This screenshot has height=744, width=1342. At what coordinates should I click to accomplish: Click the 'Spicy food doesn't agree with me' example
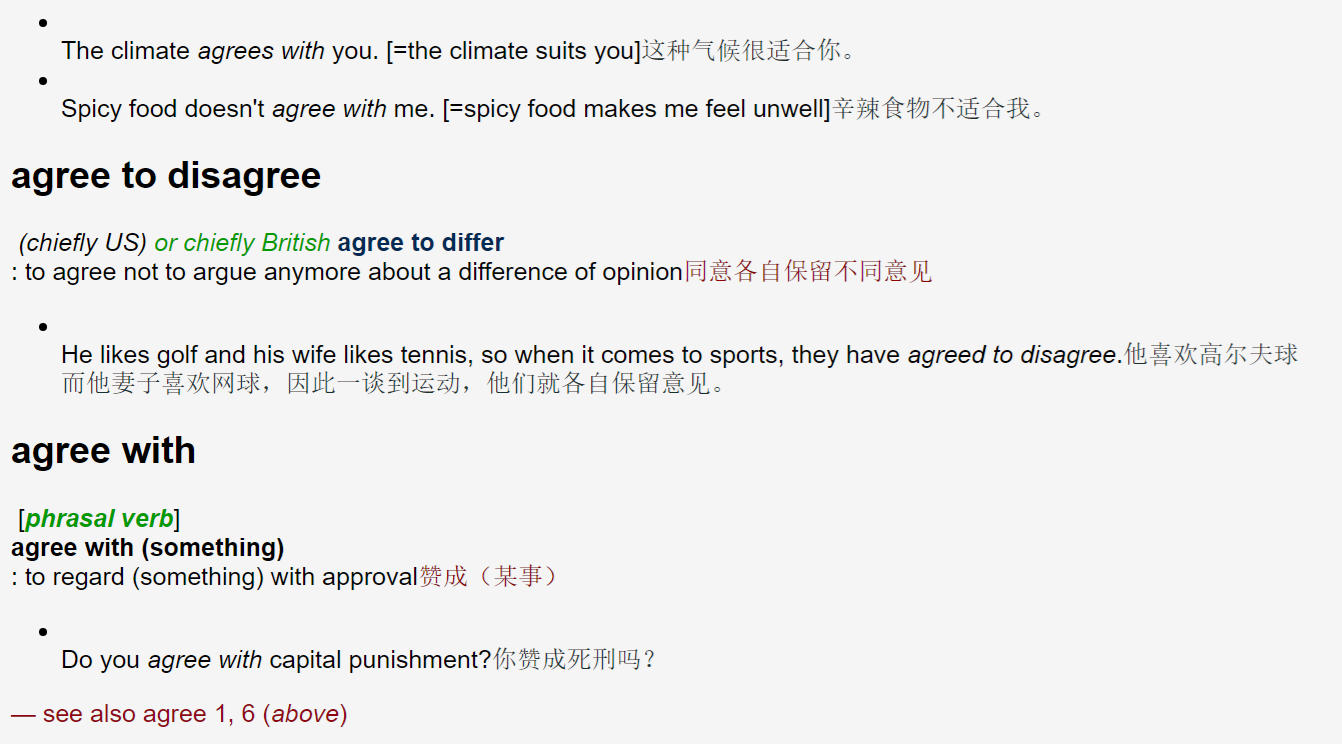[x=446, y=108]
